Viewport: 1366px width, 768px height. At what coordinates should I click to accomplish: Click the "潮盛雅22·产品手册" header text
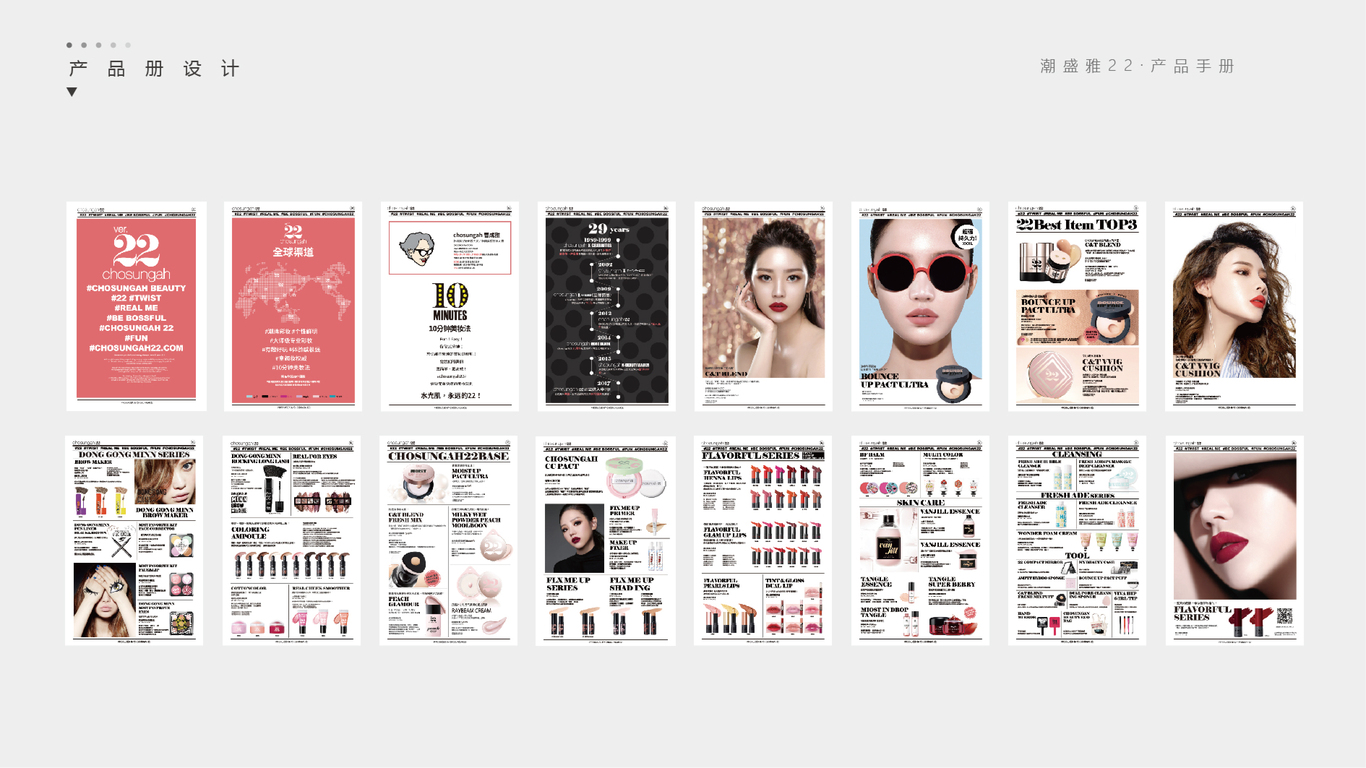click(1137, 66)
